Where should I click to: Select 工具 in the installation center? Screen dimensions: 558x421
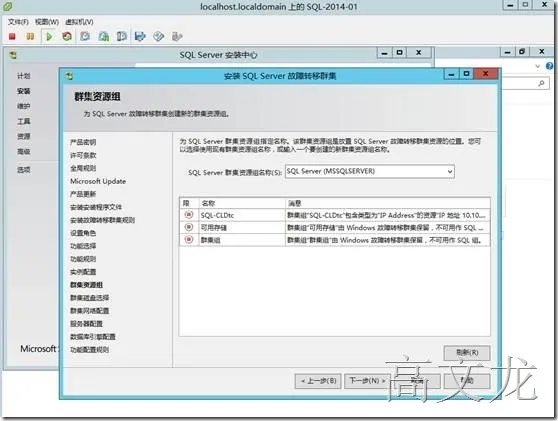[x=23, y=121]
